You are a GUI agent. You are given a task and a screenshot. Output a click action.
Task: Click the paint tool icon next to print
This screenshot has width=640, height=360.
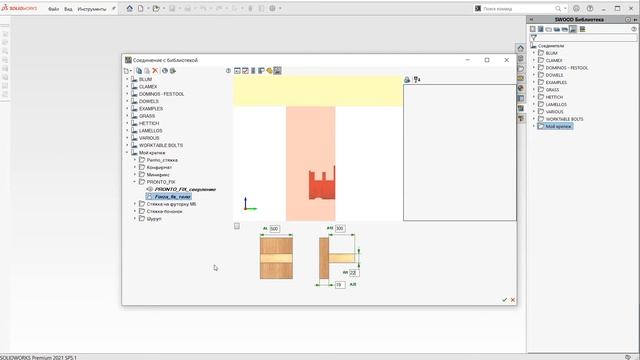(417, 80)
